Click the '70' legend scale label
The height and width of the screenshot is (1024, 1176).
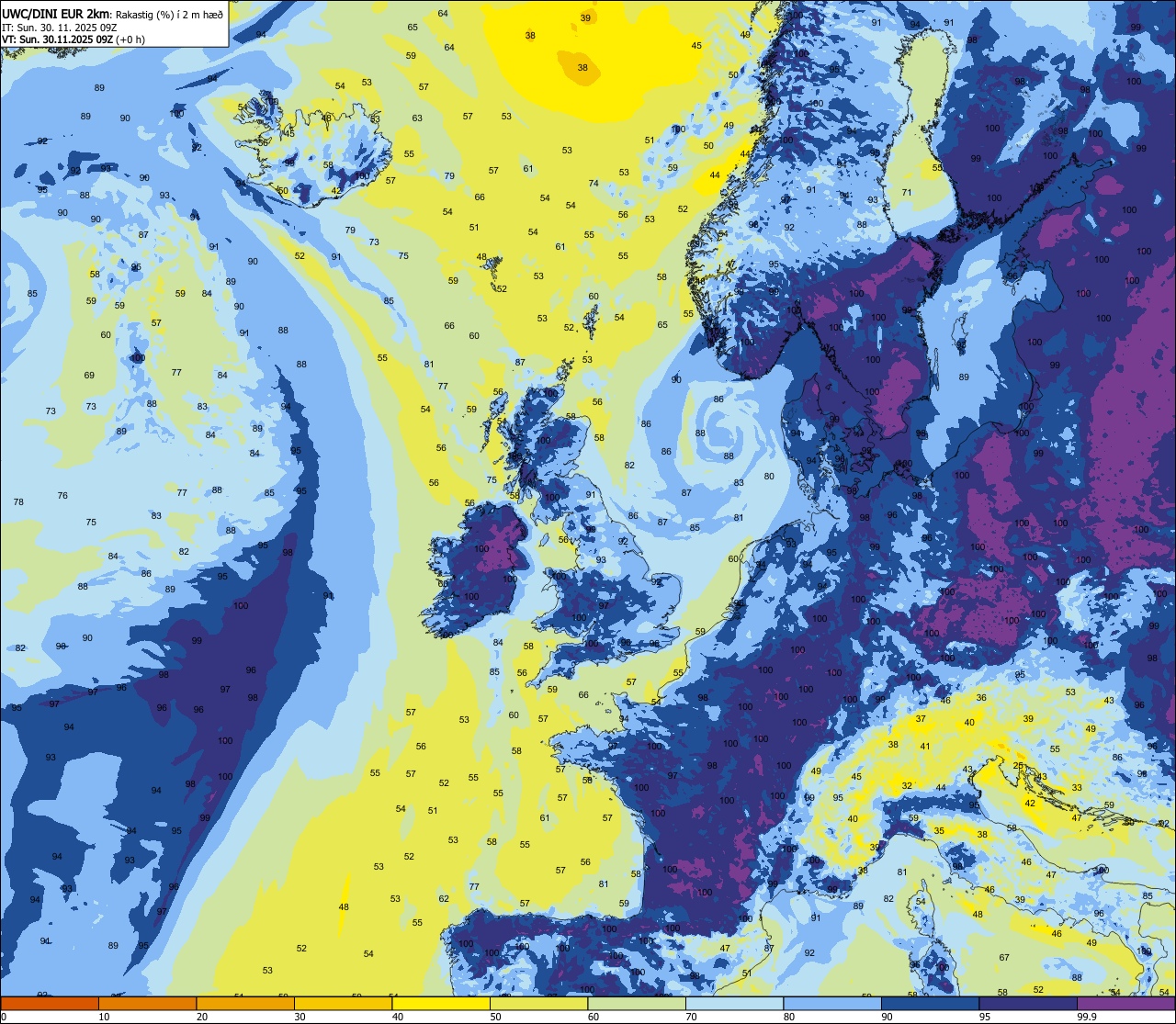click(x=691, y=1017)
